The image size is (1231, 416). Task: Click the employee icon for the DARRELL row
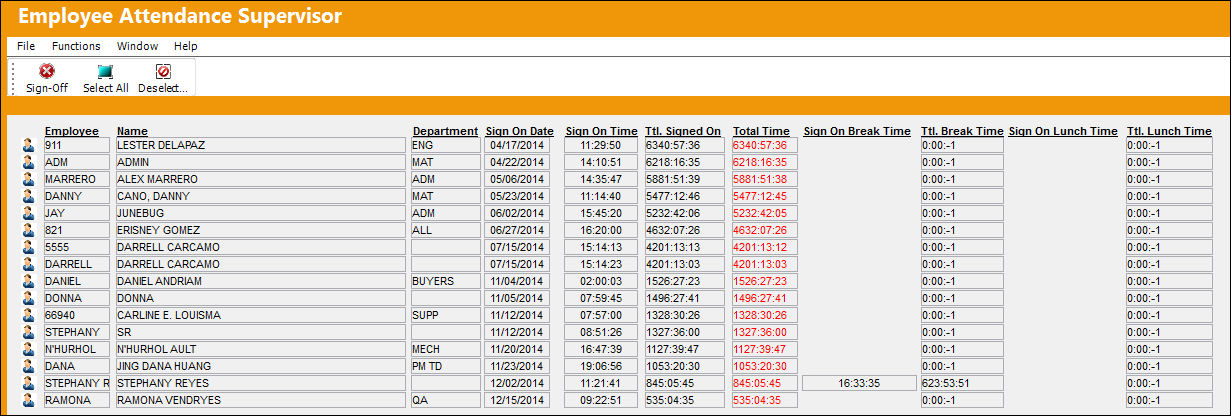click(28, 264)
